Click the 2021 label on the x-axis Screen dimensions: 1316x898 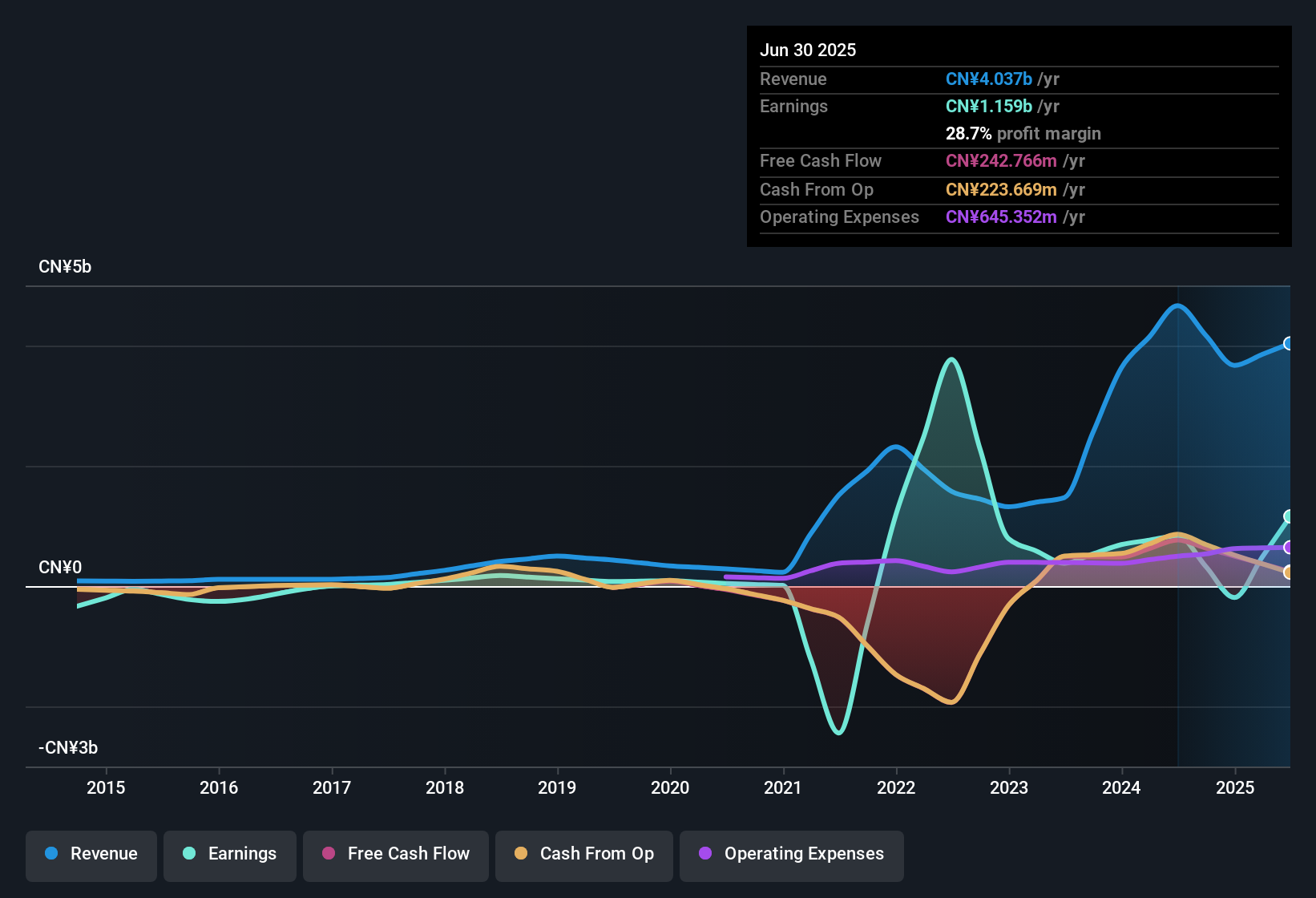(784, 787)
